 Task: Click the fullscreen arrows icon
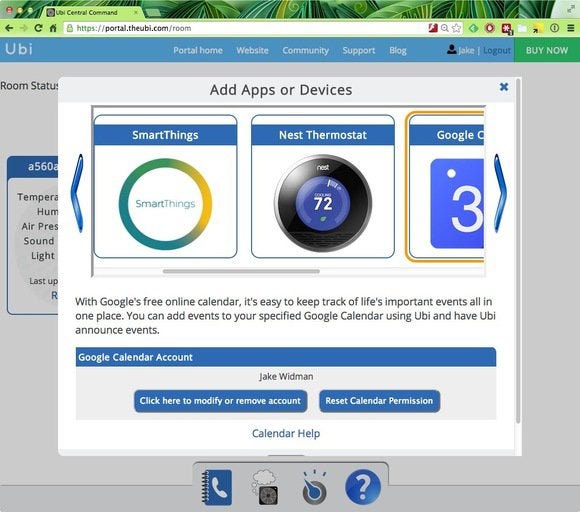tap(571, 10)
